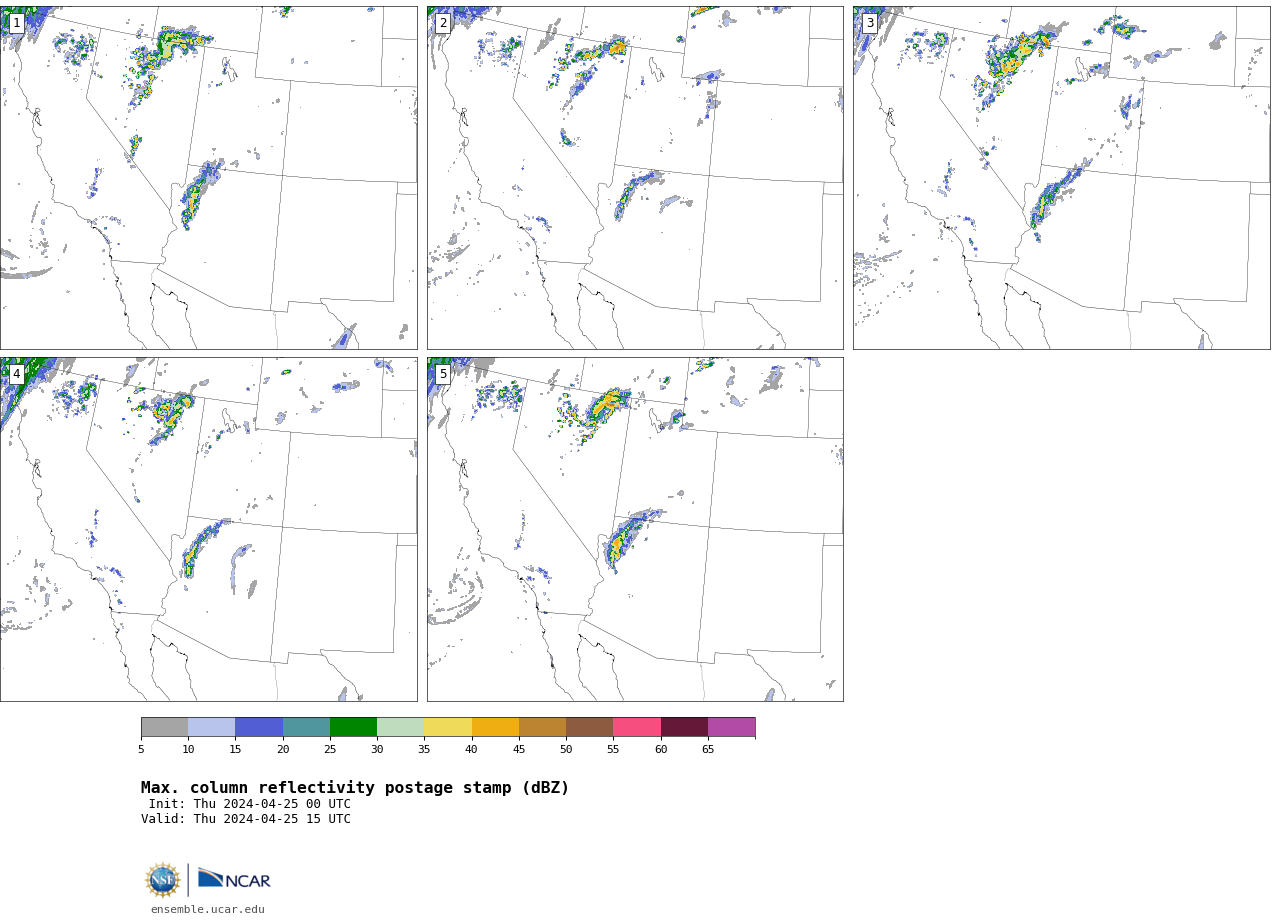The image size is (1280, 920).
Task: Click the colorbar tick label '65'
Action: point(708,750)
